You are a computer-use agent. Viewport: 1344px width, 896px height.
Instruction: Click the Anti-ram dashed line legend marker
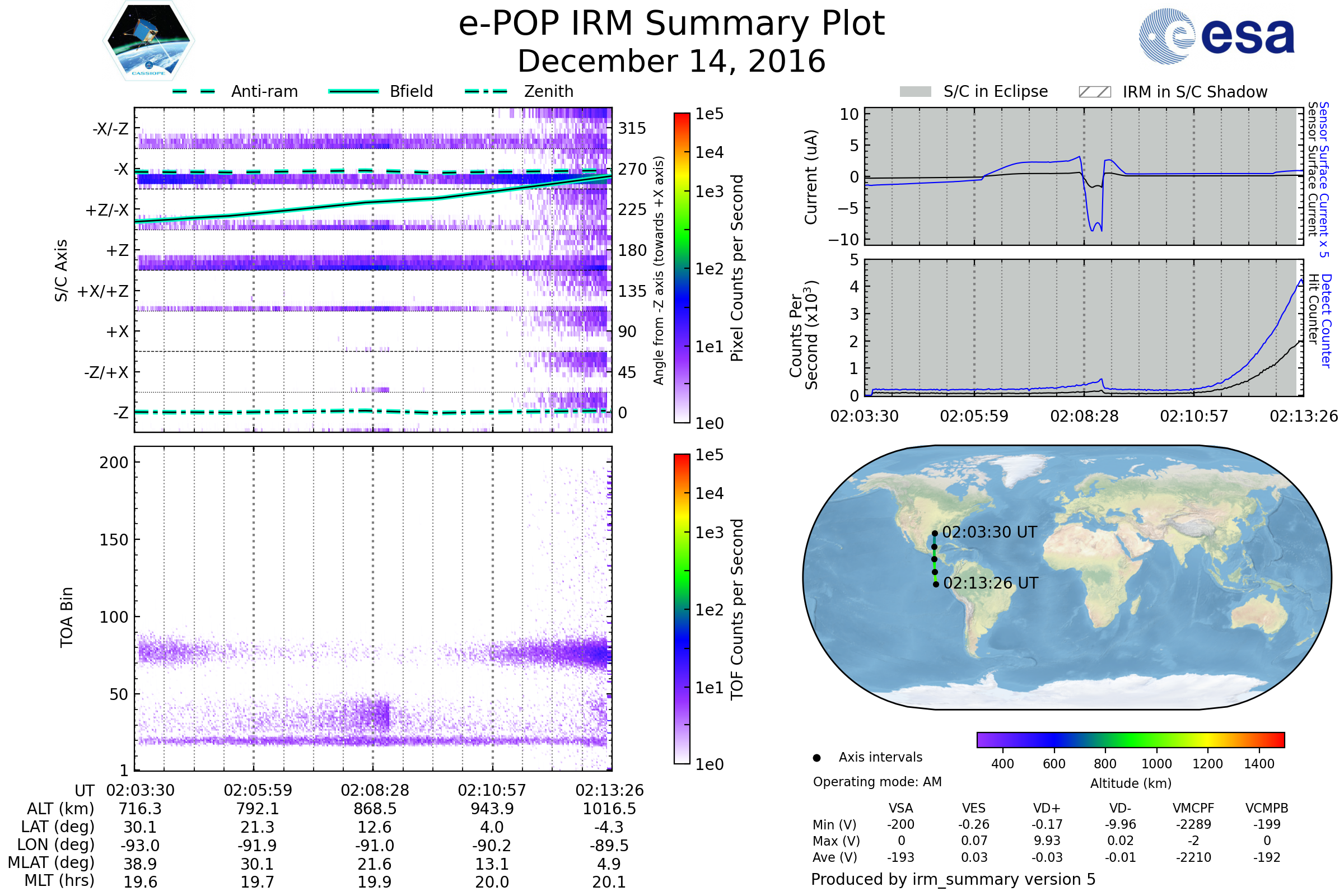click(194, 91)
